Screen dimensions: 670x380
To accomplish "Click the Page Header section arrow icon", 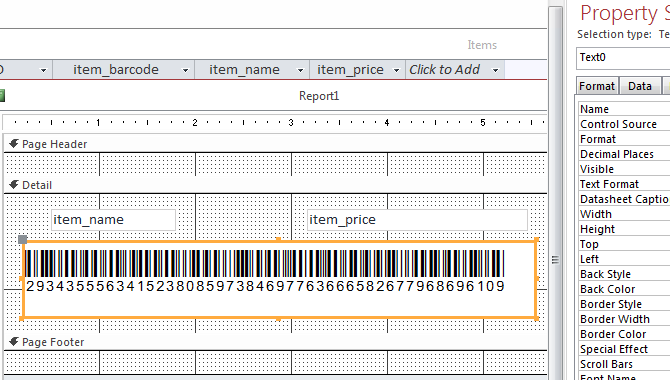I will (14, 144).
